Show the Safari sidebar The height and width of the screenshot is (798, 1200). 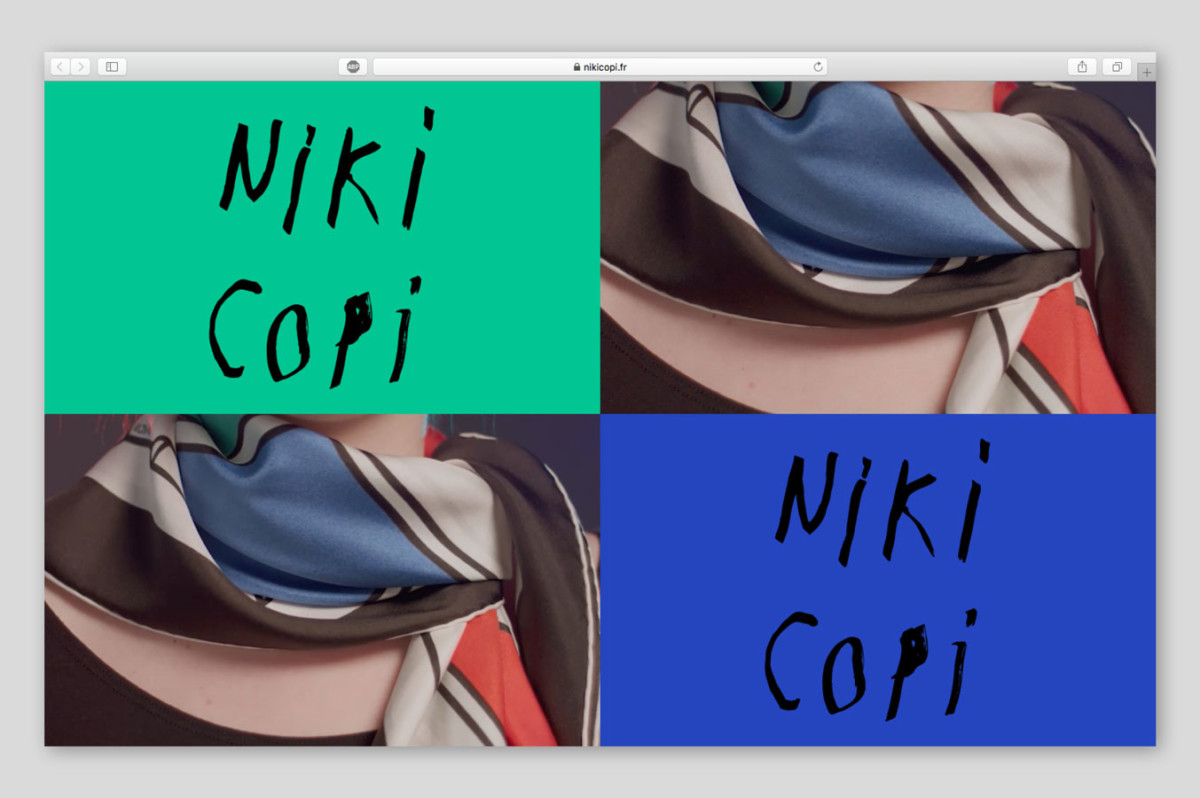point(112,67)
